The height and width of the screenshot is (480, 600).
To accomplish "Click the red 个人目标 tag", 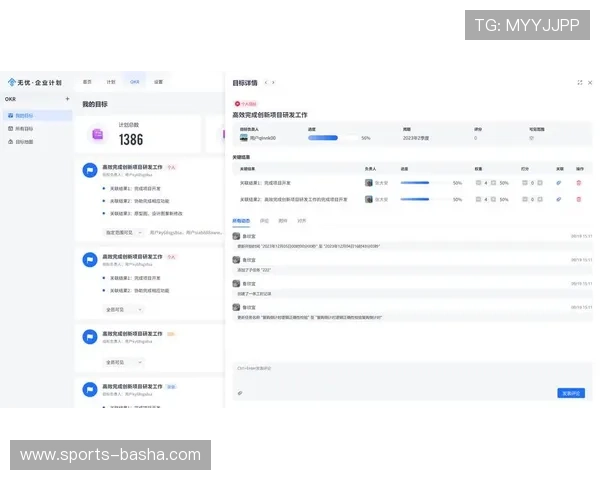I will tap(246, 104).
